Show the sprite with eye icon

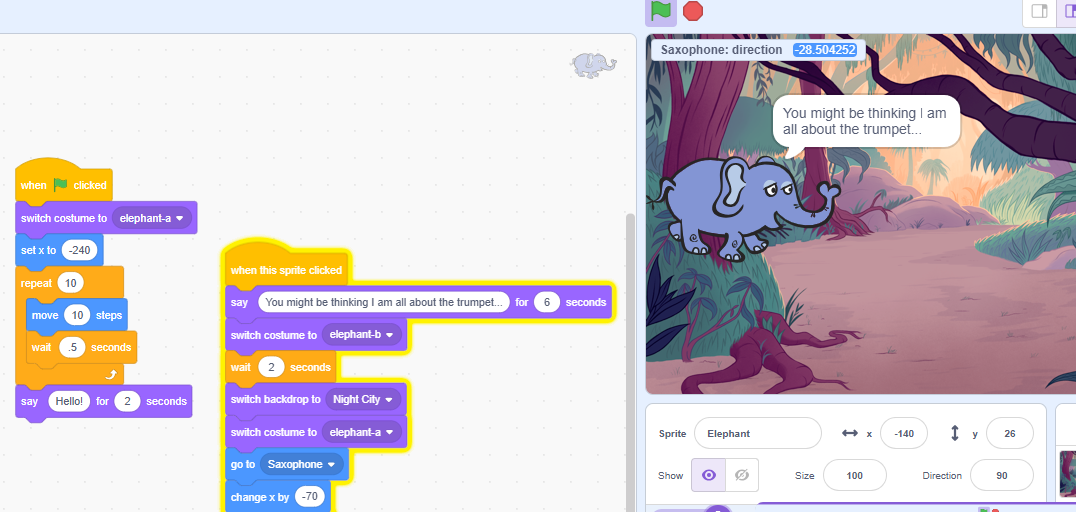coord(708,475)
